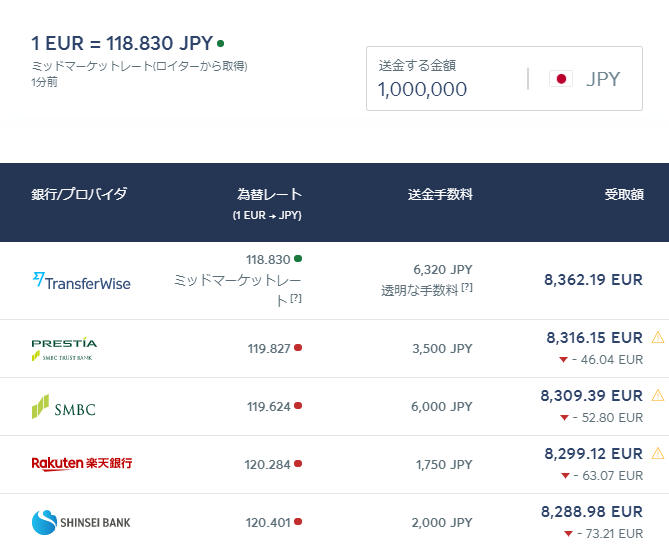Image resolution: width=669 pixels, height=544 pixels.
Task: Click the (1 EUR → JPY) subheader
Action: [267, 215]
